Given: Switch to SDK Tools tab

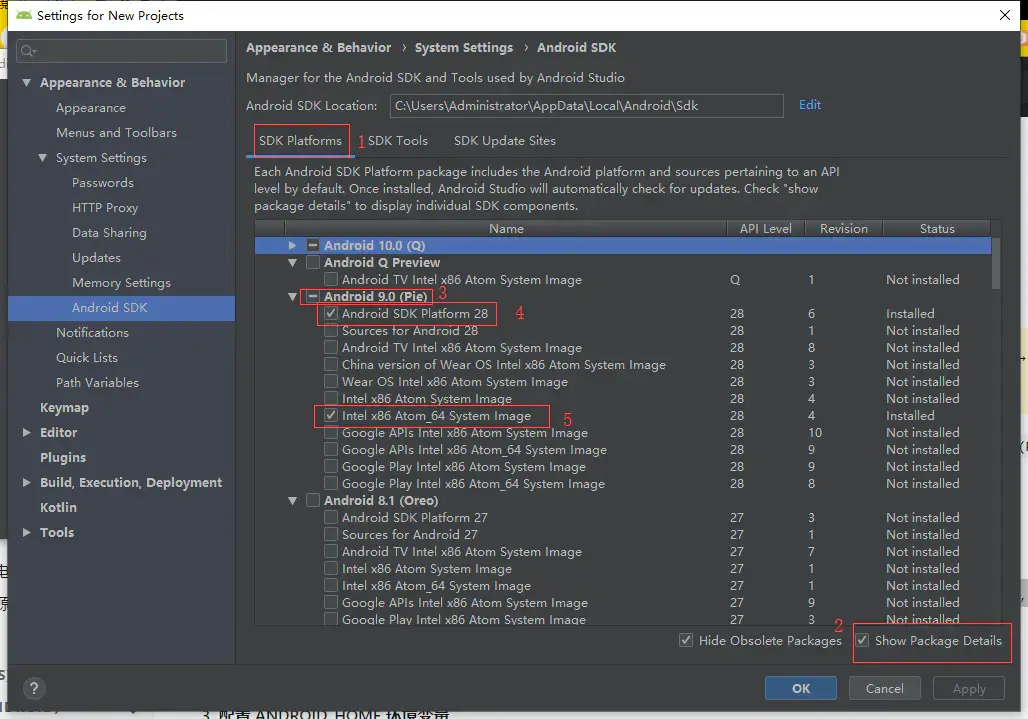Looking at the screenshot, I should 397,141.
